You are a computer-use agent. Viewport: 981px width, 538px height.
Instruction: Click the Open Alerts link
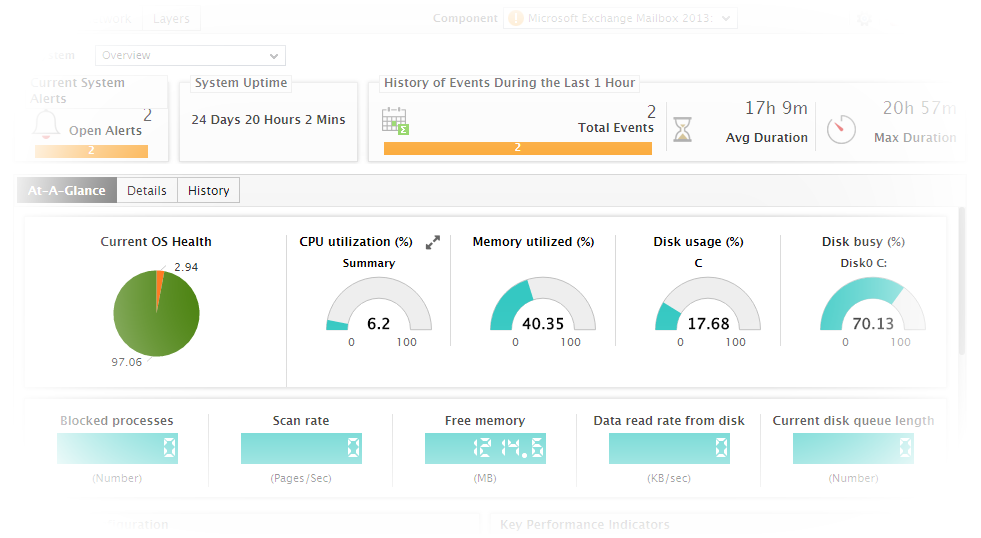pyautogui.click(x=105, y=131)
